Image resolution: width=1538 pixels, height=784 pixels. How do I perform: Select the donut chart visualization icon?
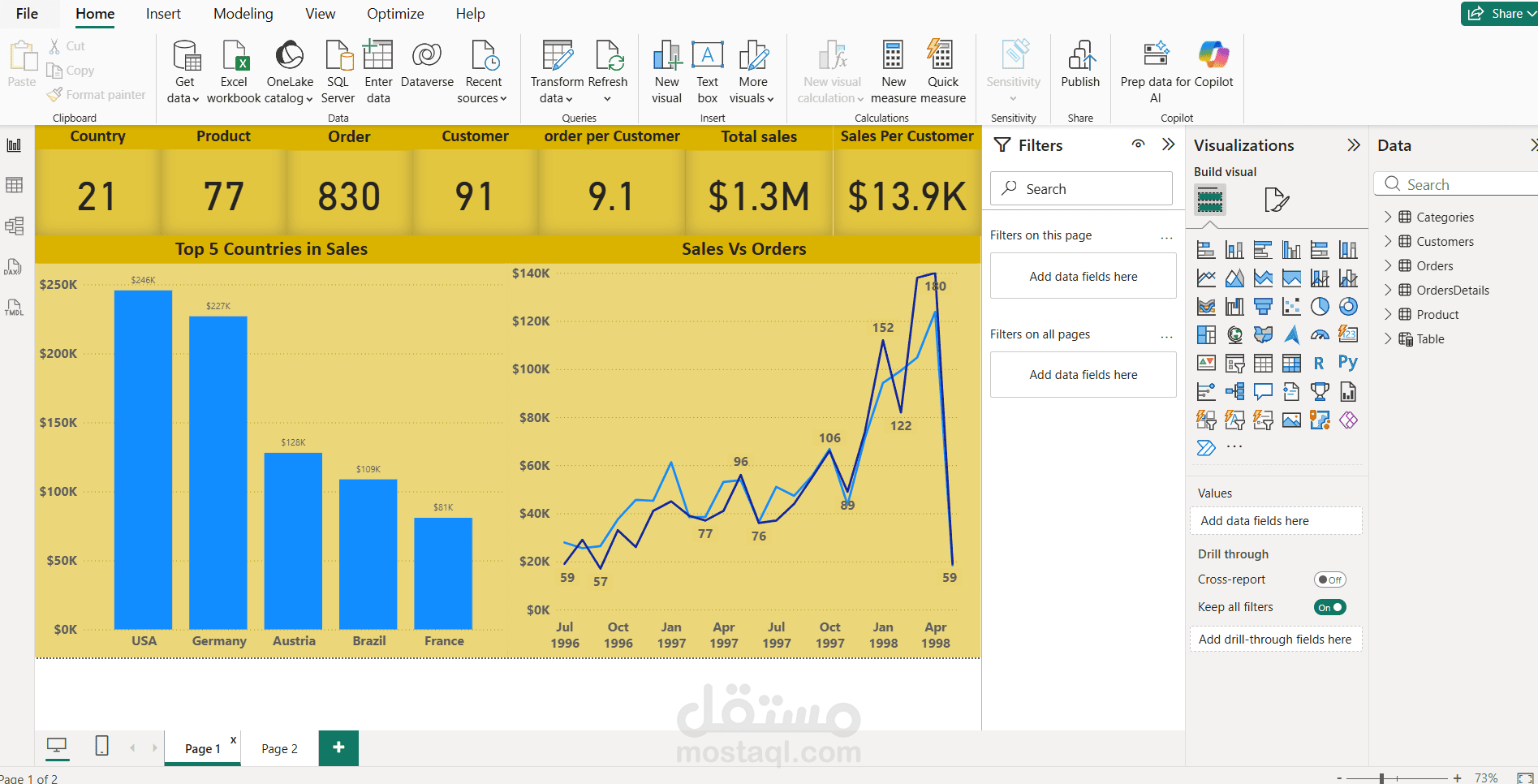pos(1348,307)
